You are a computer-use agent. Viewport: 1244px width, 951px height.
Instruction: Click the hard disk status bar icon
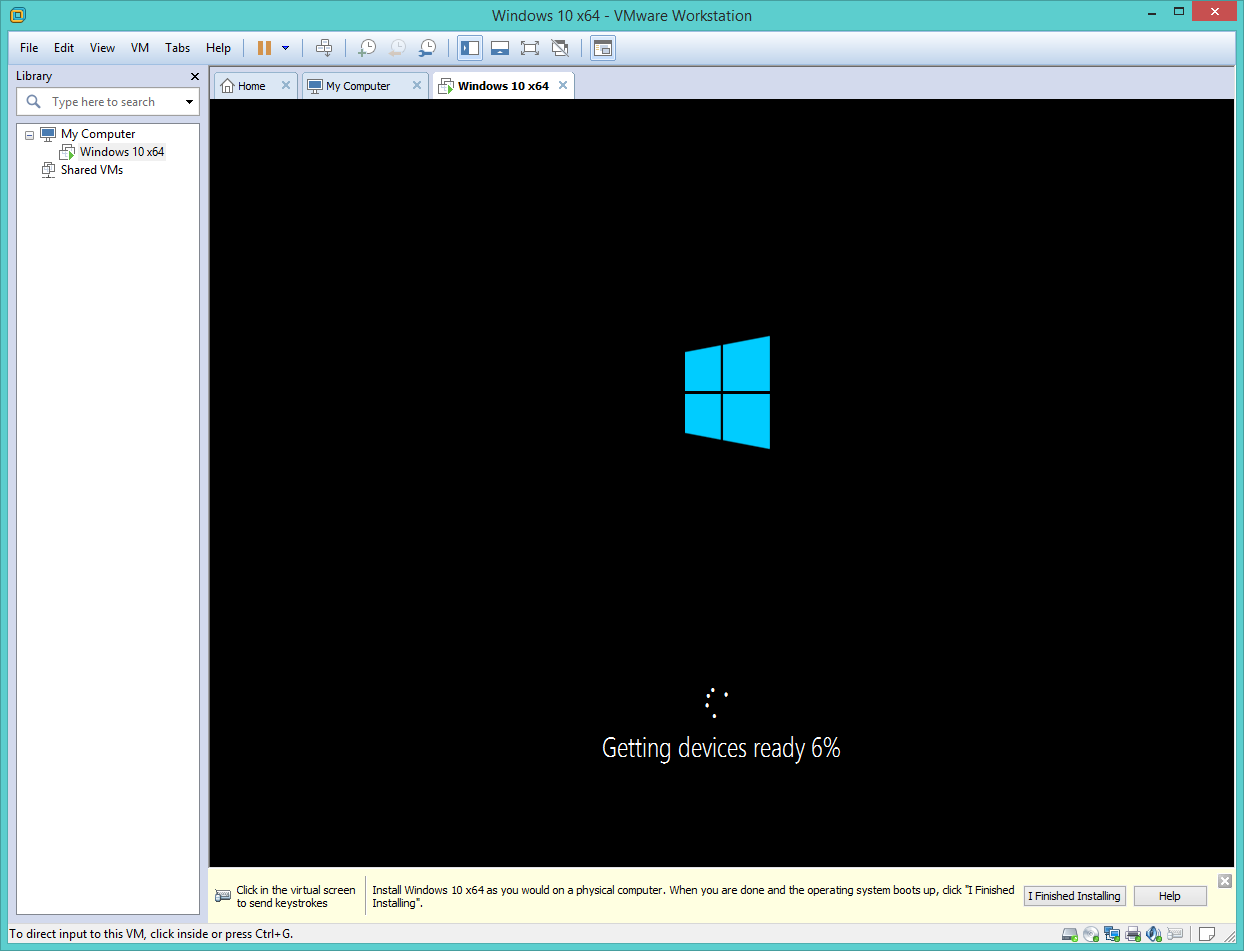1070,935
